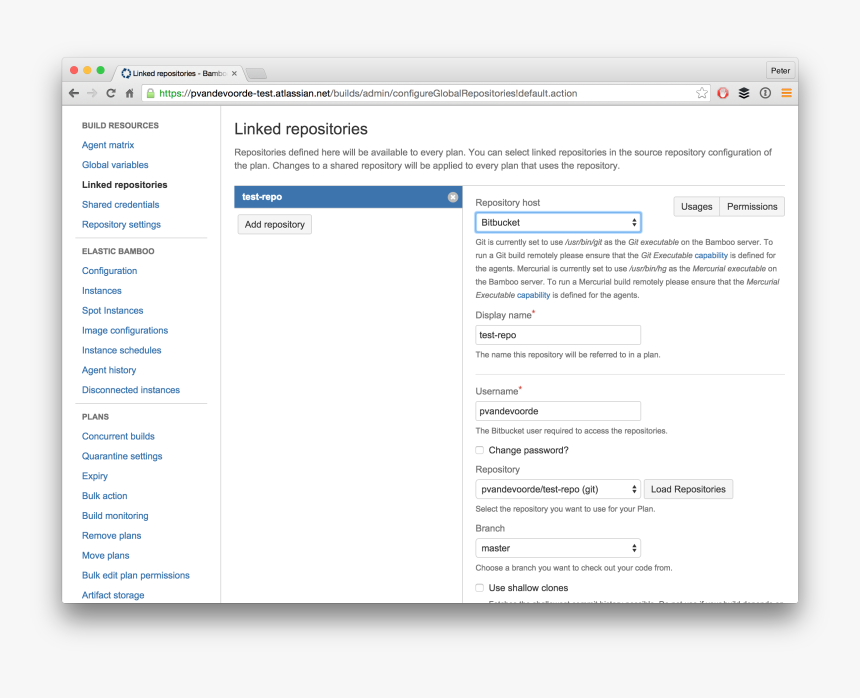Viewport: 860px width, 698px height.
Task: Enable Use shallow clones checkbox
Action: coord(479,588)
